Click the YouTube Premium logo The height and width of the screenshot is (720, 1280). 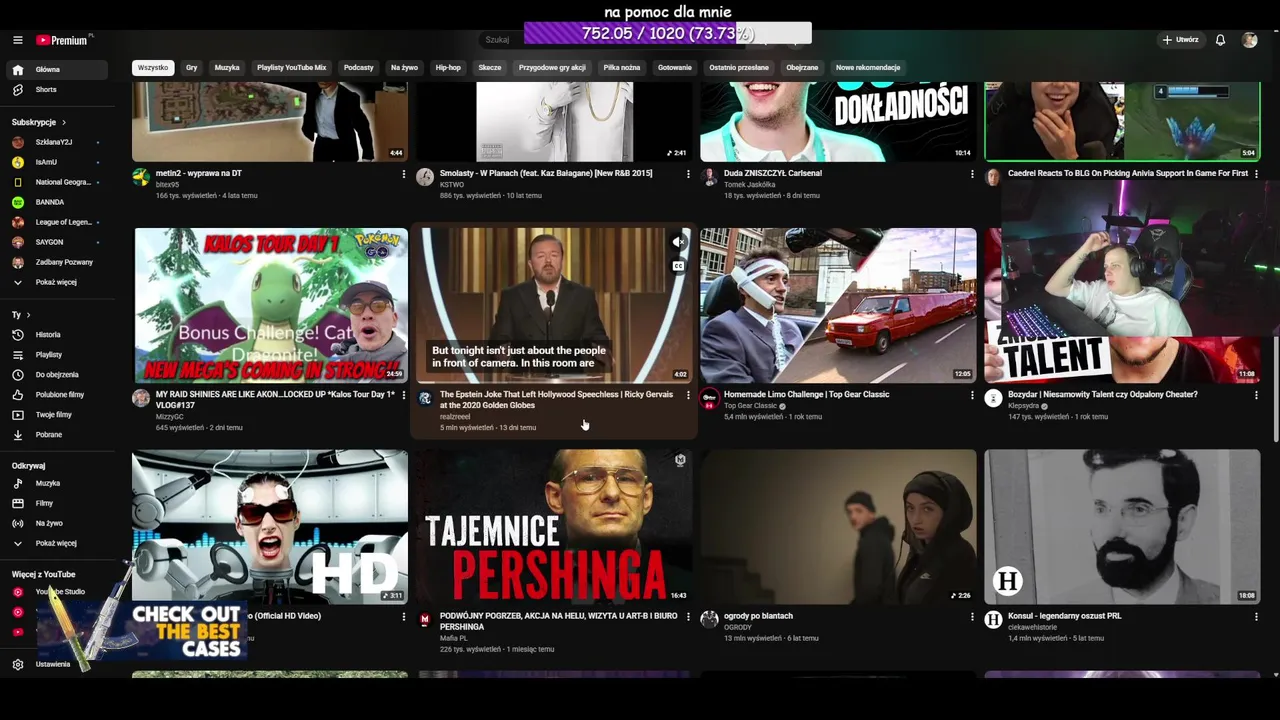[x=64, y=40]
